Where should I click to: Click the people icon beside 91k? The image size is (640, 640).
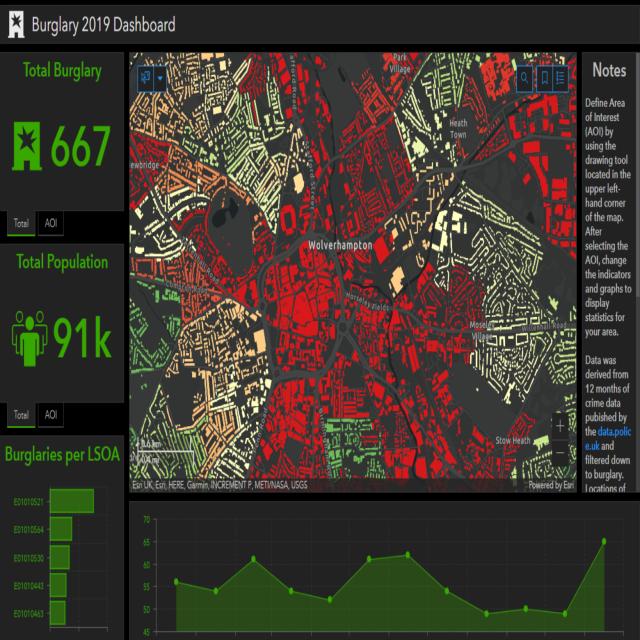pos(29,338)
